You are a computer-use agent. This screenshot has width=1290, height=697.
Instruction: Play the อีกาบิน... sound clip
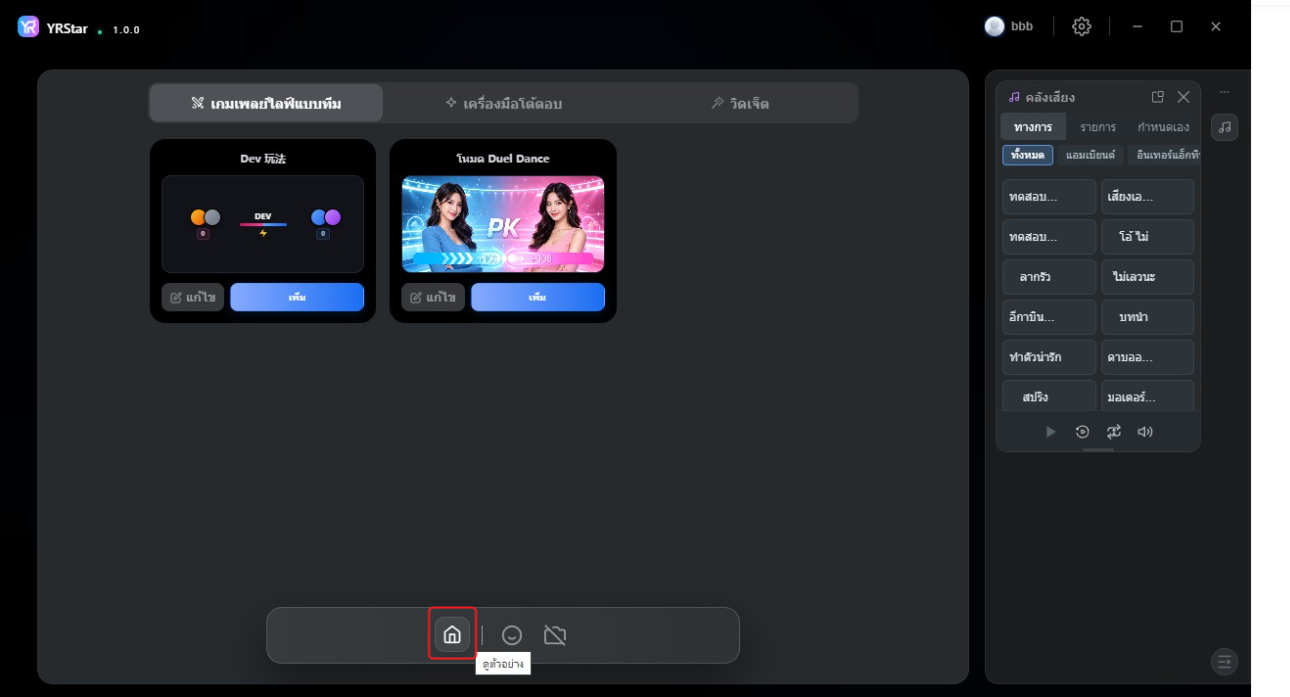tap(1049, 317)
